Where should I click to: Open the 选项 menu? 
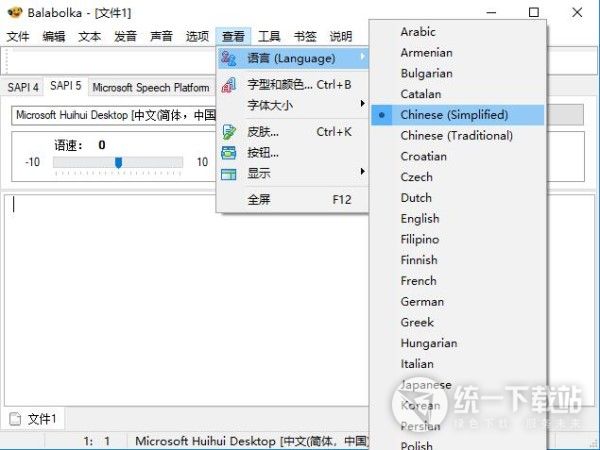pyautogui.click(x=197, y=36)
